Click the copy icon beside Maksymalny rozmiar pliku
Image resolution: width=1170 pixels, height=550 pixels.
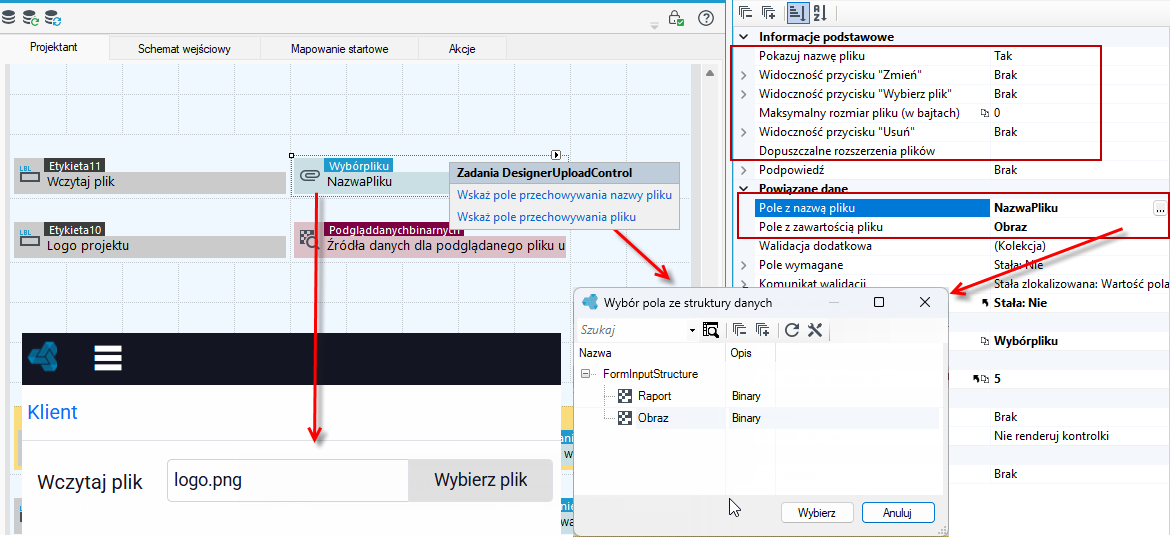pyautogui.click(x=984, y=113)
